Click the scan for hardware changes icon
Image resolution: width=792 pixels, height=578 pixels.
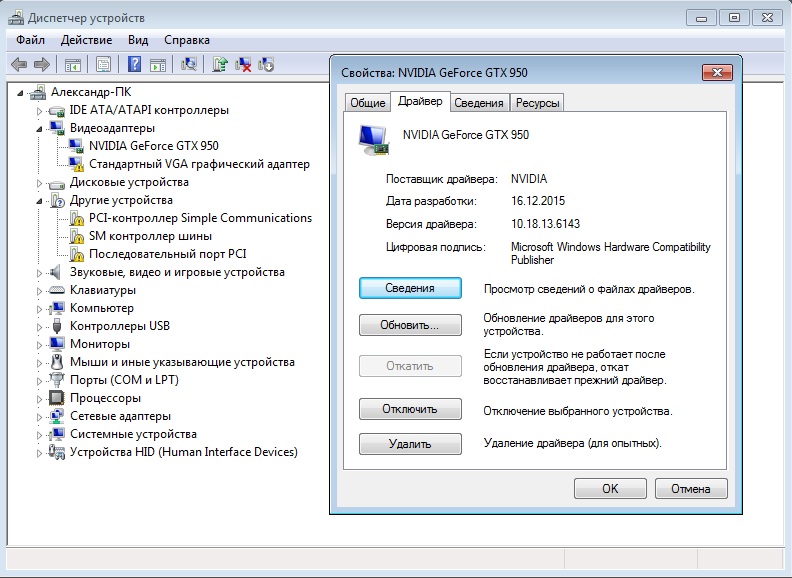point(189,64)
